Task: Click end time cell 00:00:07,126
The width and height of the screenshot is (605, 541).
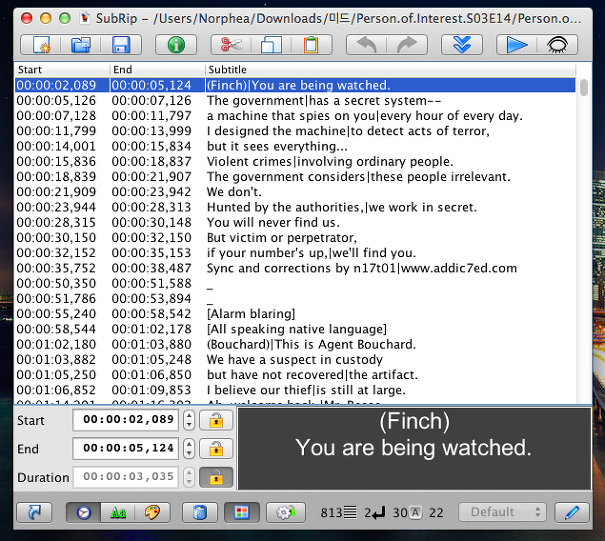Action: [x=152, y=101]
